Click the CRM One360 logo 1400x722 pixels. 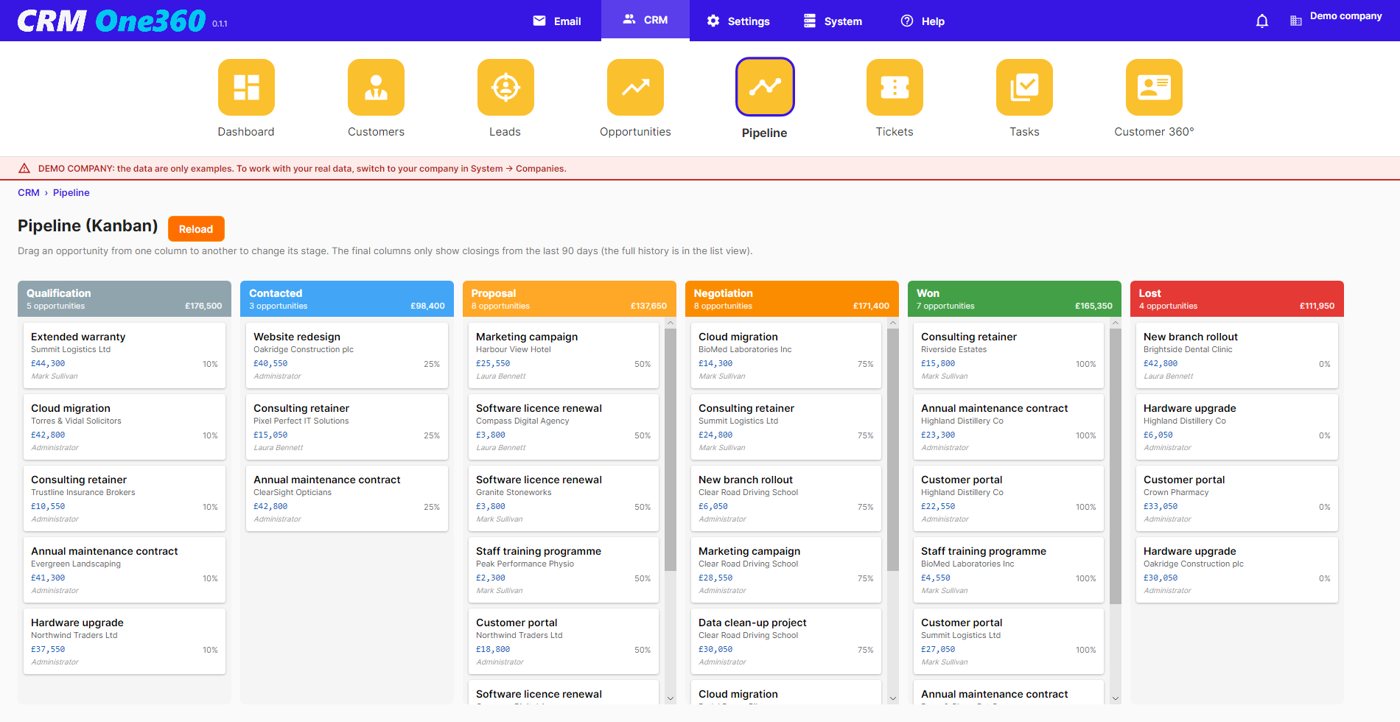[111, 20]
